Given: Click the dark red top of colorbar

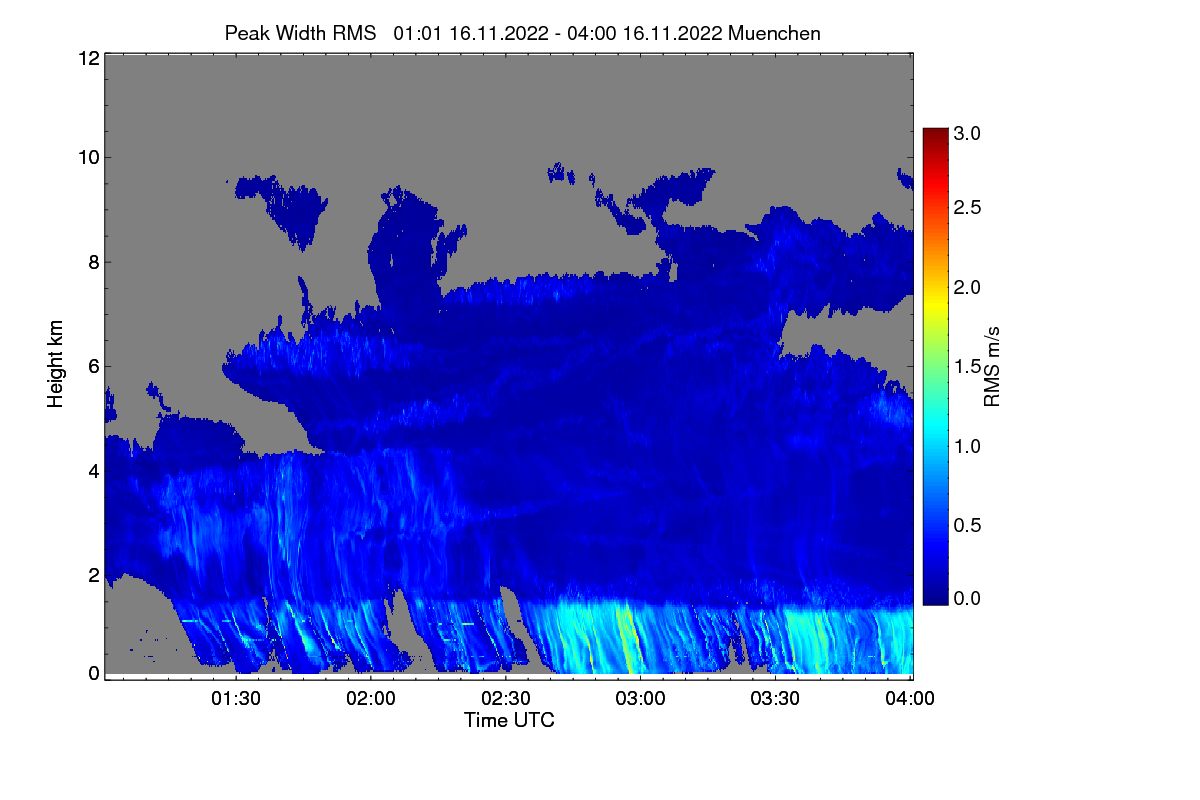Looking at the screenshot, I should pyautogui.click(x=934, y=134).
